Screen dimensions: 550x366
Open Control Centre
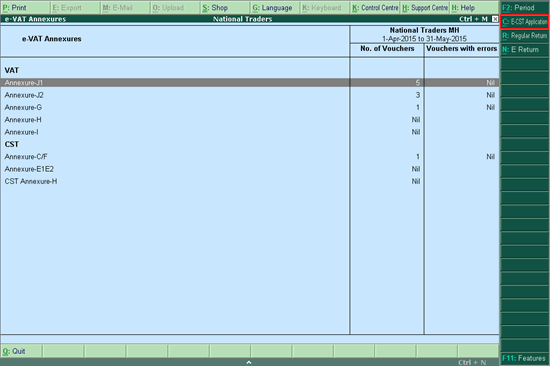pyautogui.click(x=375, y=7)
